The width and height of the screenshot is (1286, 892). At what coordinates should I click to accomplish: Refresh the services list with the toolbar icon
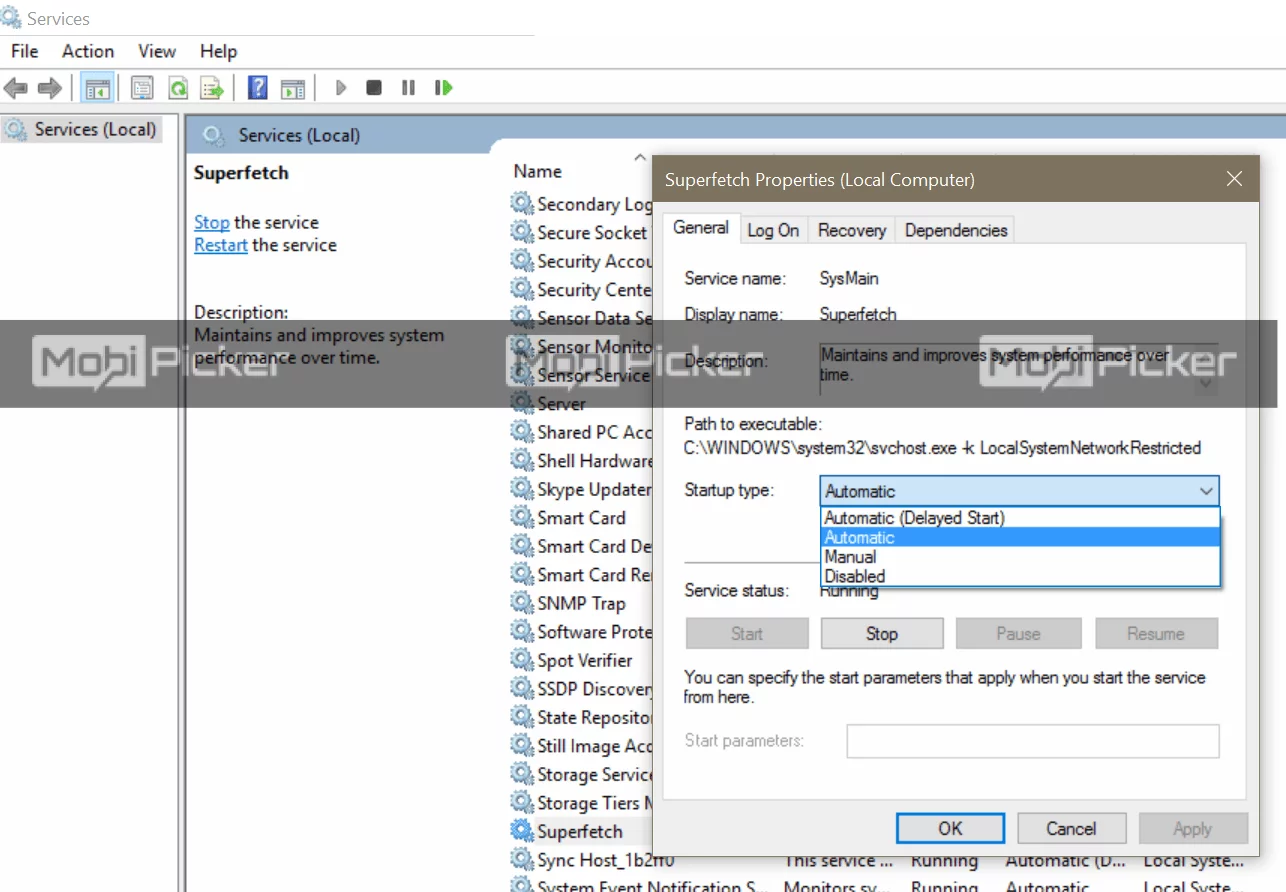178,88
